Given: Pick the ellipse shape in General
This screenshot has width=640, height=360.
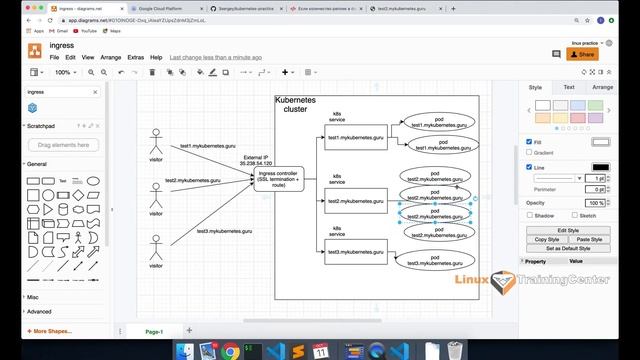Looking at the screenshot, I should coord(93,181).
